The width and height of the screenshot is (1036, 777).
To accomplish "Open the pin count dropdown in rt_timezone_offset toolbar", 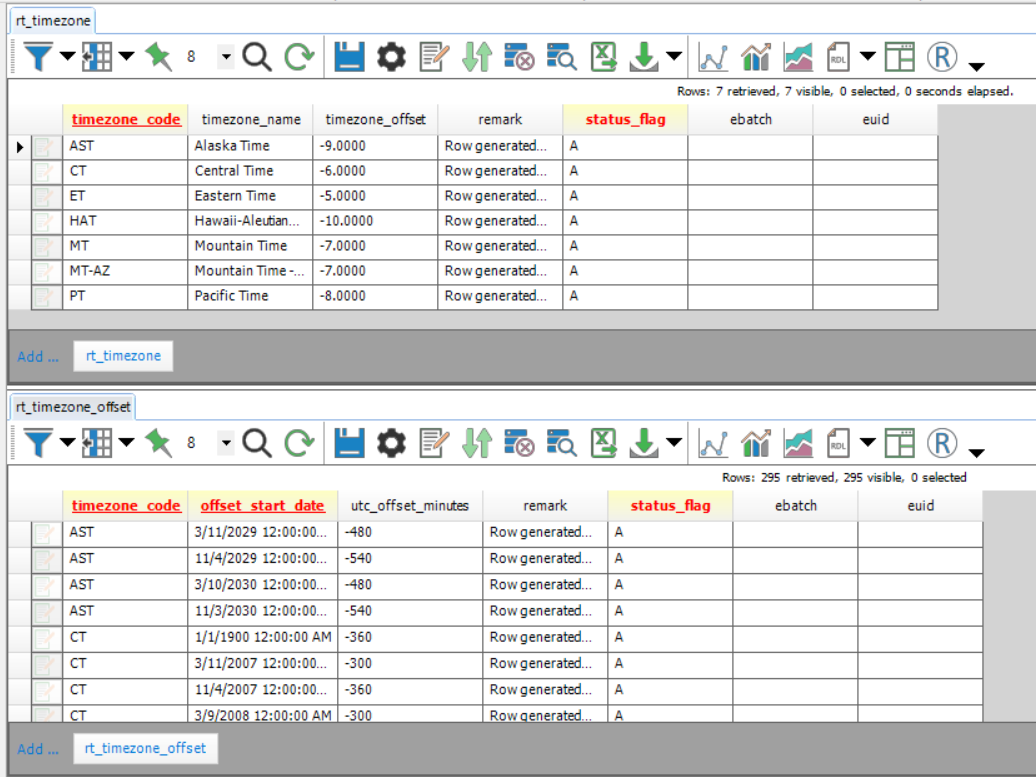I will (x=226, y=442).
